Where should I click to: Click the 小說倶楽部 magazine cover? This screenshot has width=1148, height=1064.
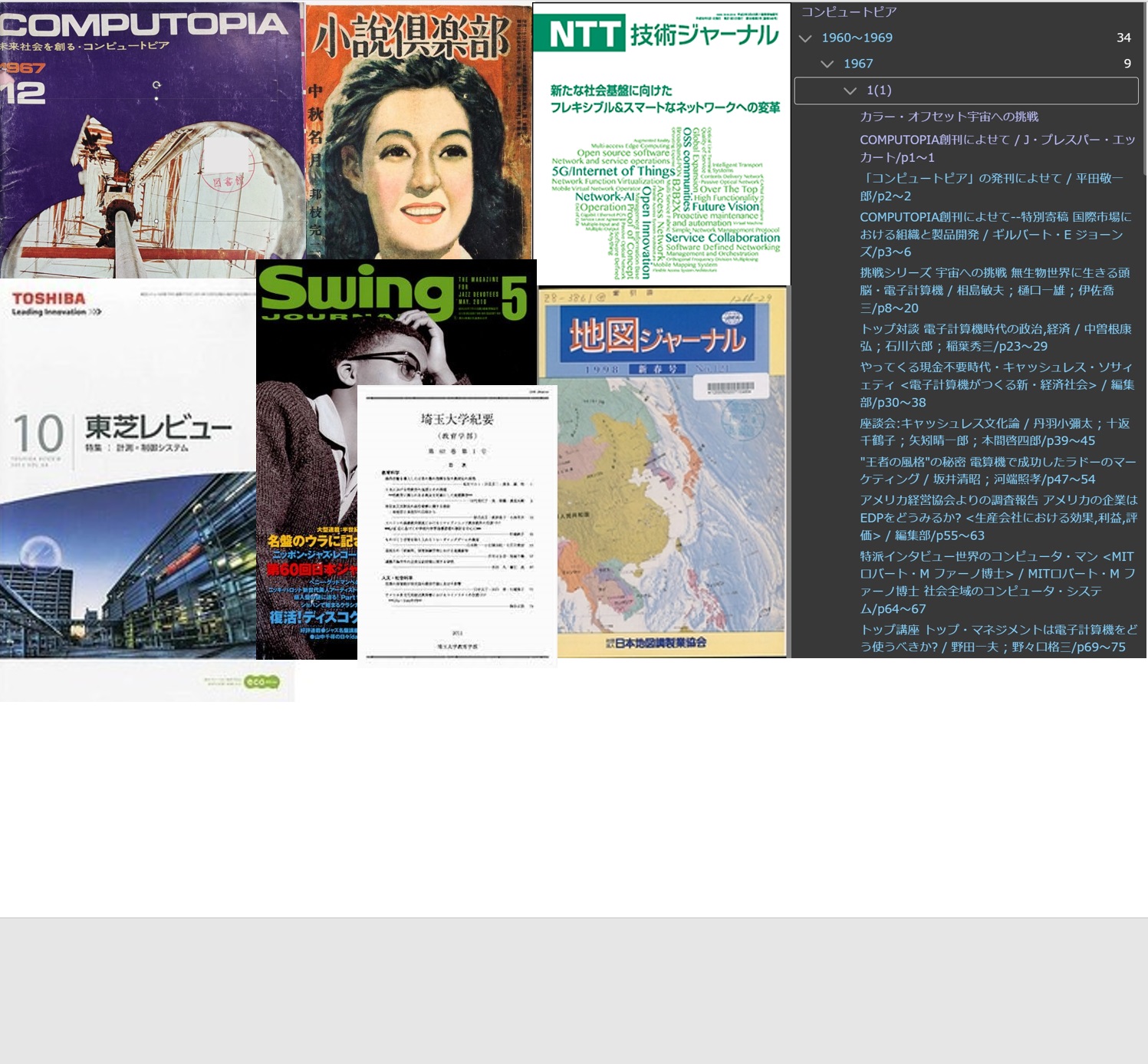point(419,131)
